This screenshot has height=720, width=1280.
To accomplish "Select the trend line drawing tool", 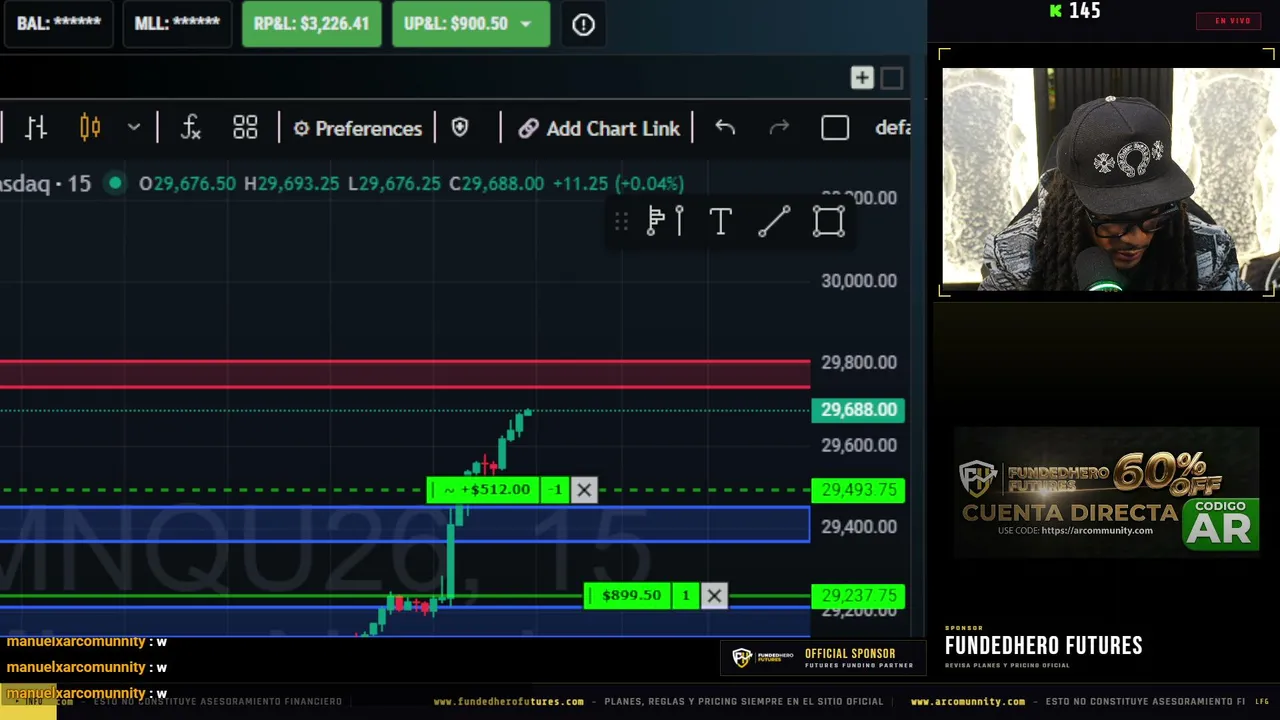I will tap(774, 221).
